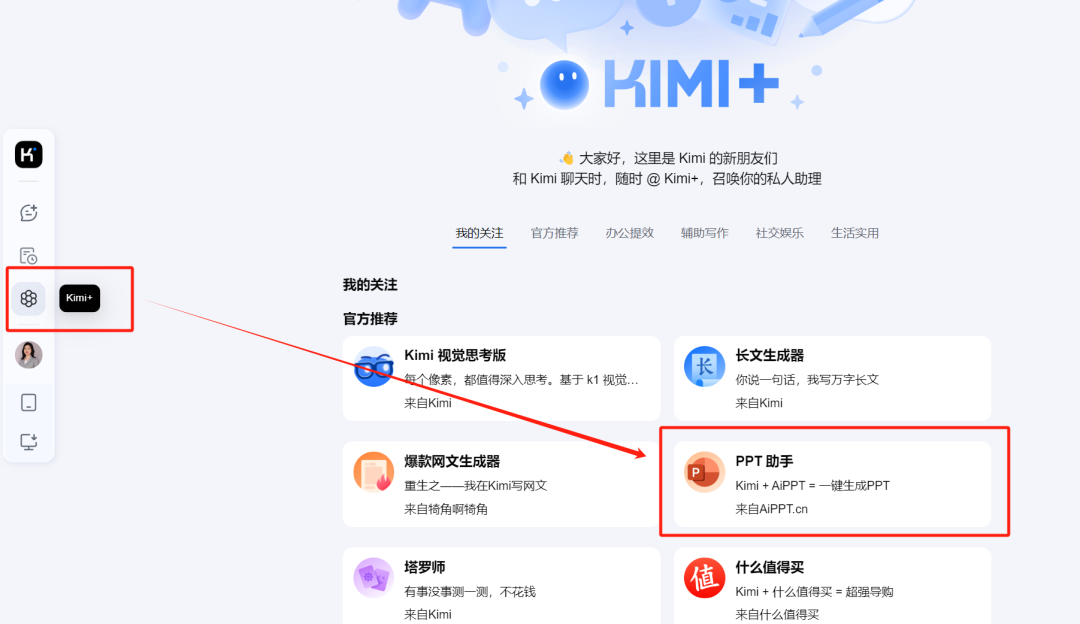The width and height of the screenshot is (1080, 624).
Task: Open the 塔罗师 card title
Action: 425,568
